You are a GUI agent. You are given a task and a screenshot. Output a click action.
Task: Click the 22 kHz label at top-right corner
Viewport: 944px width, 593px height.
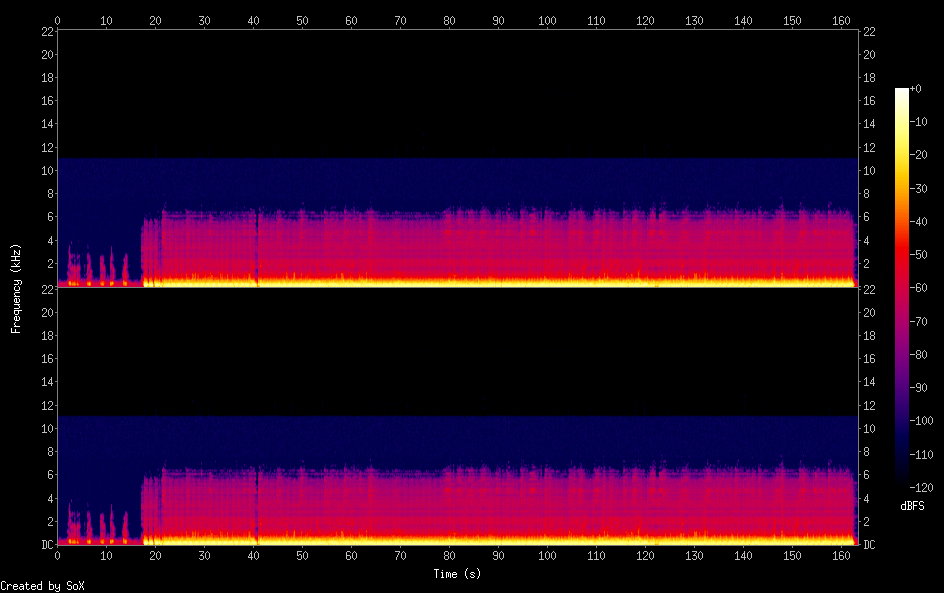click(870, 32)
